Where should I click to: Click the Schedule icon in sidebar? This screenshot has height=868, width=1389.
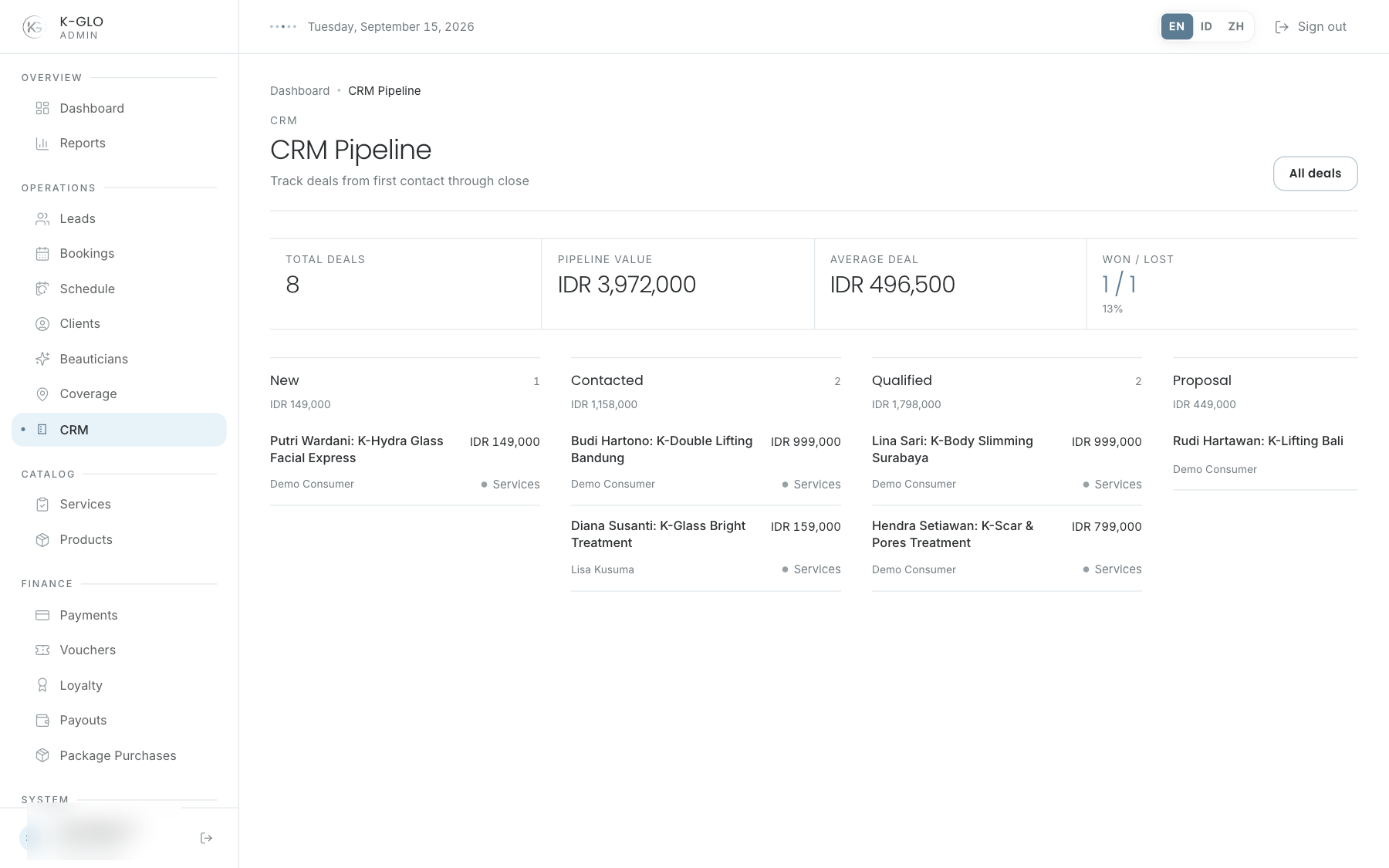[x=42, y=289]
